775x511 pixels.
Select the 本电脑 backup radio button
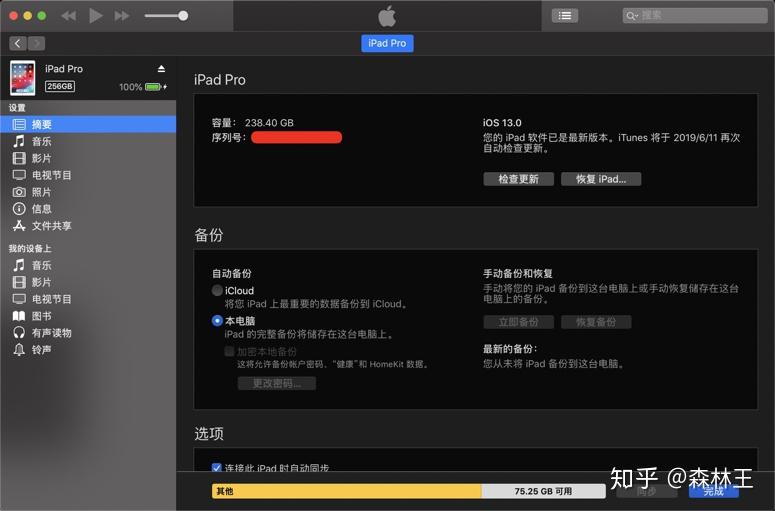[x=217, y=321]
